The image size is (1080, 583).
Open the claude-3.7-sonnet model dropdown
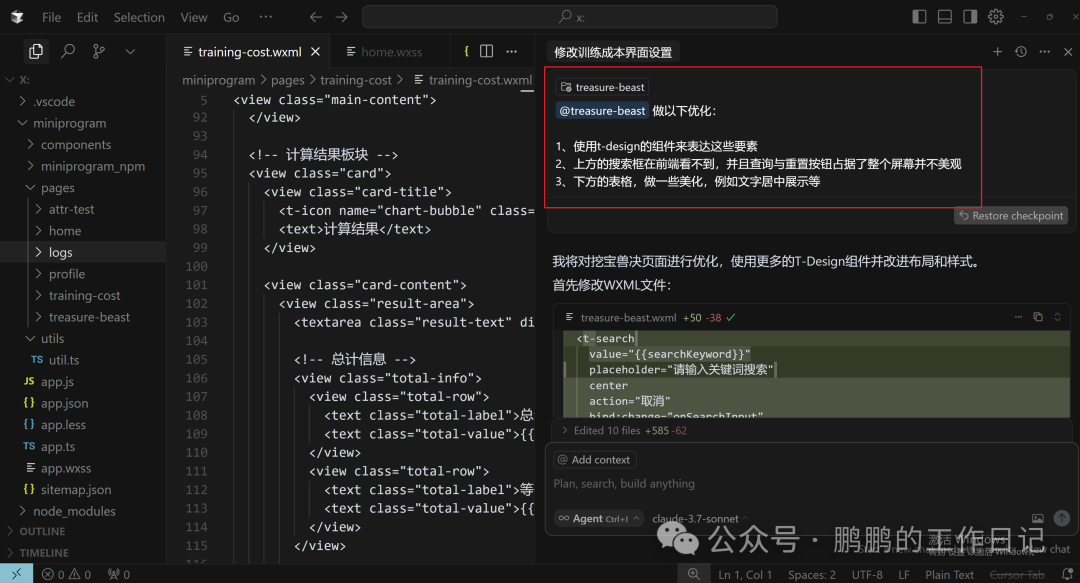700,518
